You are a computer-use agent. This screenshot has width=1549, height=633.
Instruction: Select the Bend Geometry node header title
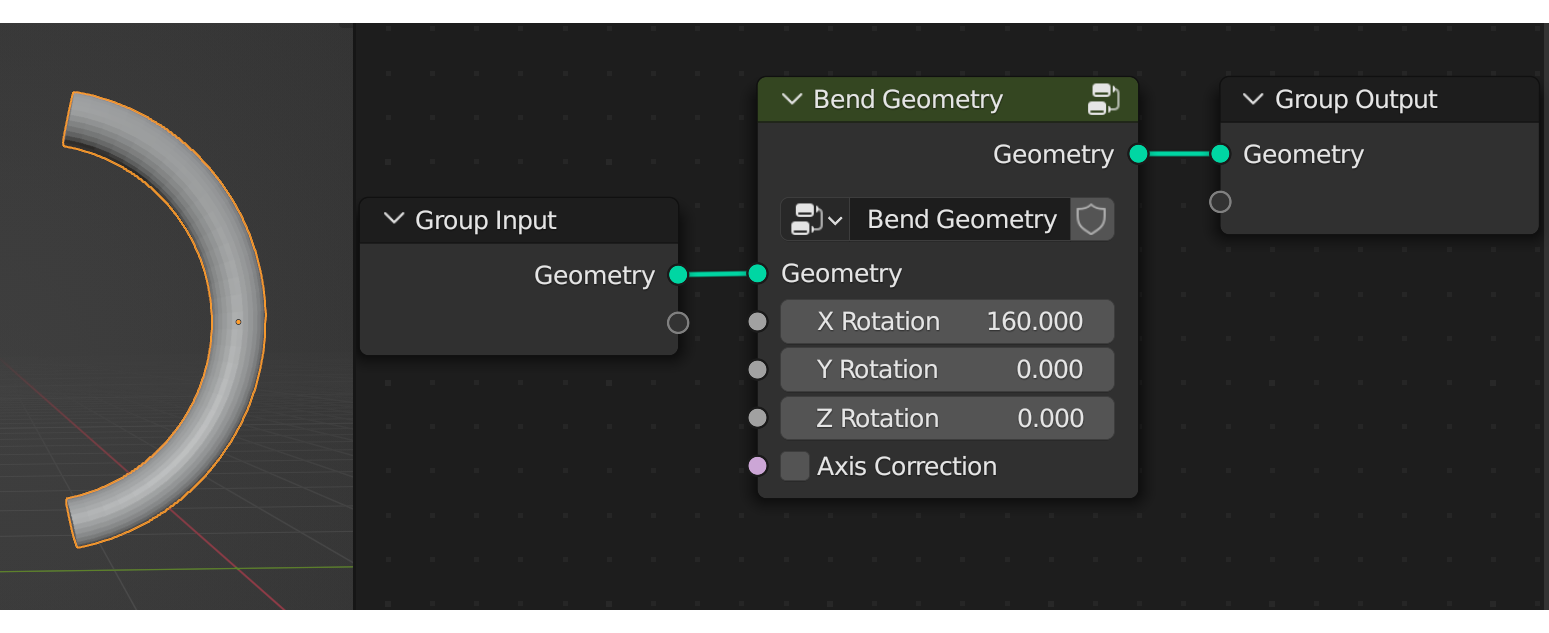tap(908, 99)
